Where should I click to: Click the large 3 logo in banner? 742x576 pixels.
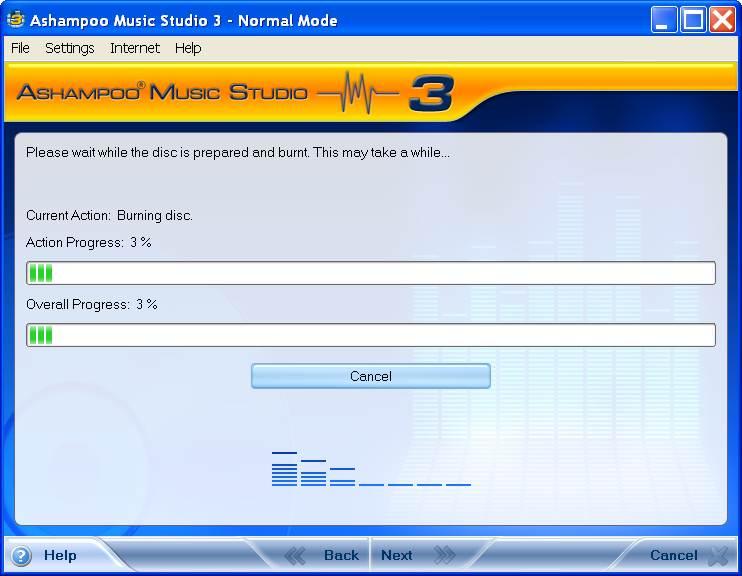[431, 94]
